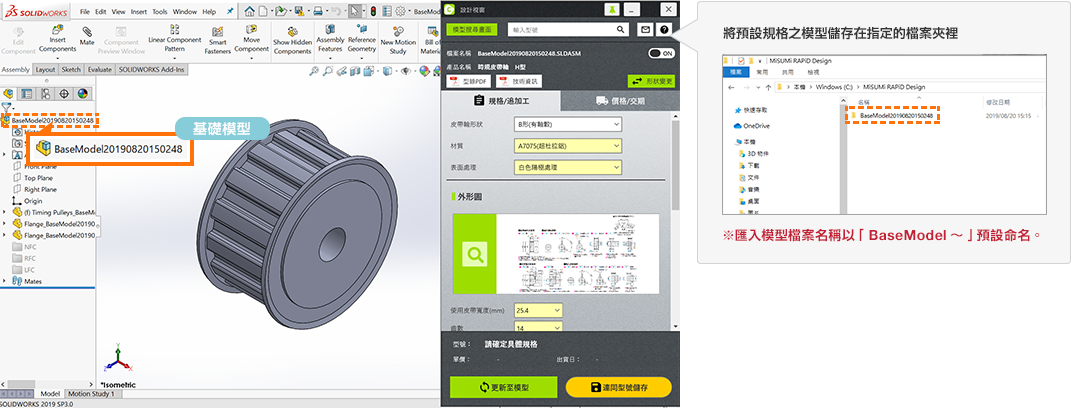Select Top Plane in the feature tree

coord(39,178)
